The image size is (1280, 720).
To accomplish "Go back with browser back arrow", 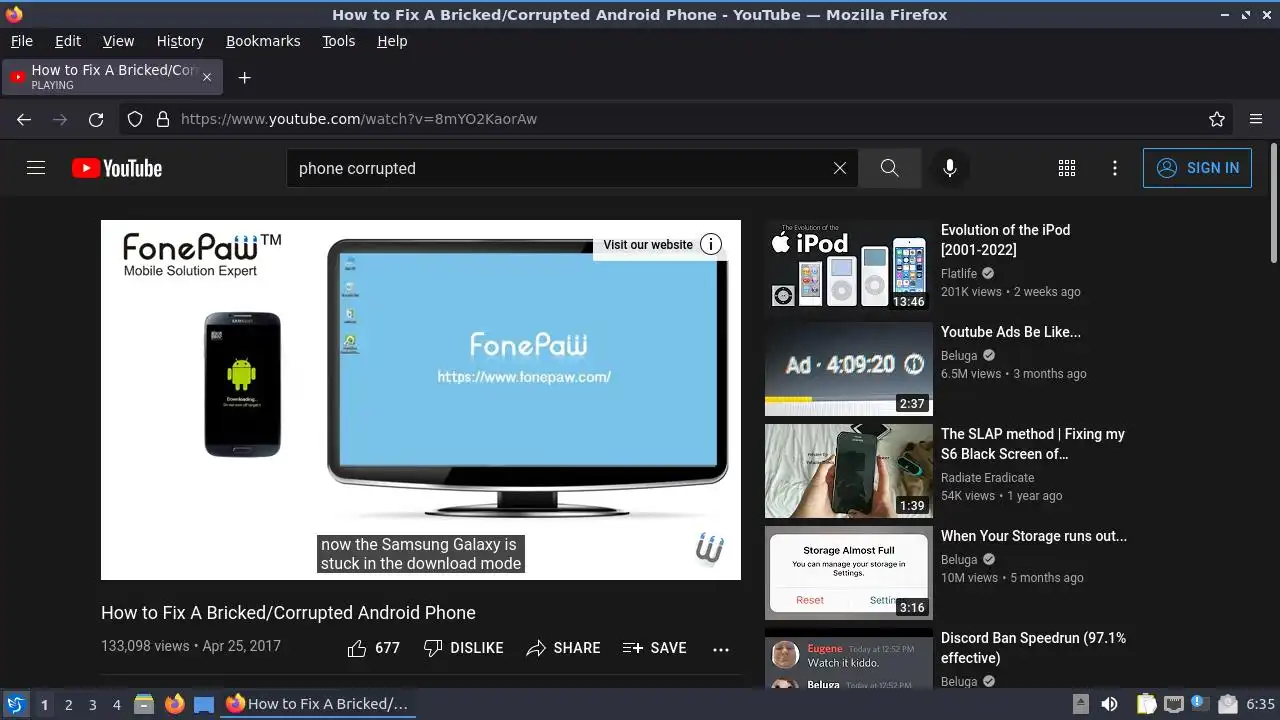I will point(24,119).
